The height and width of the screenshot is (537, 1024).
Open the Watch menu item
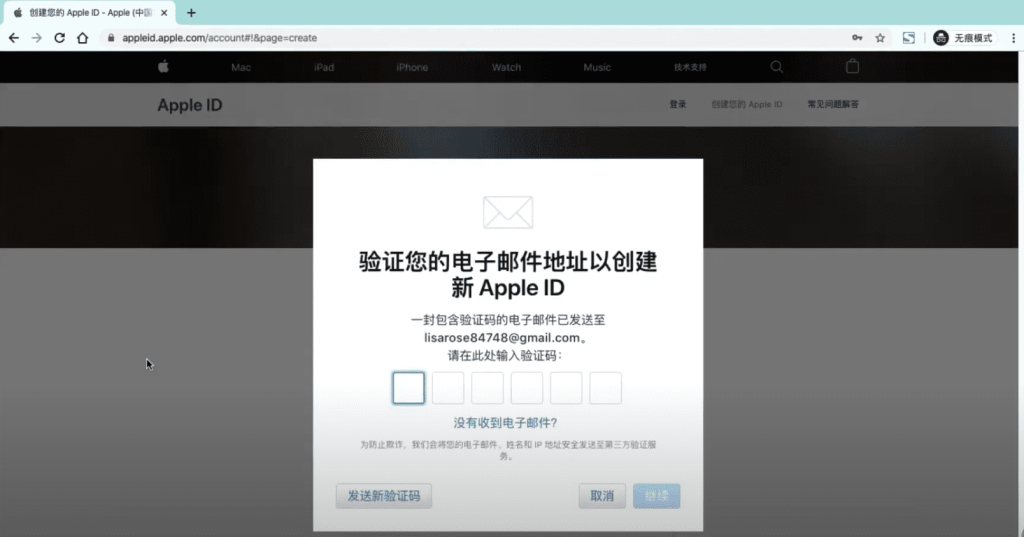506,67
